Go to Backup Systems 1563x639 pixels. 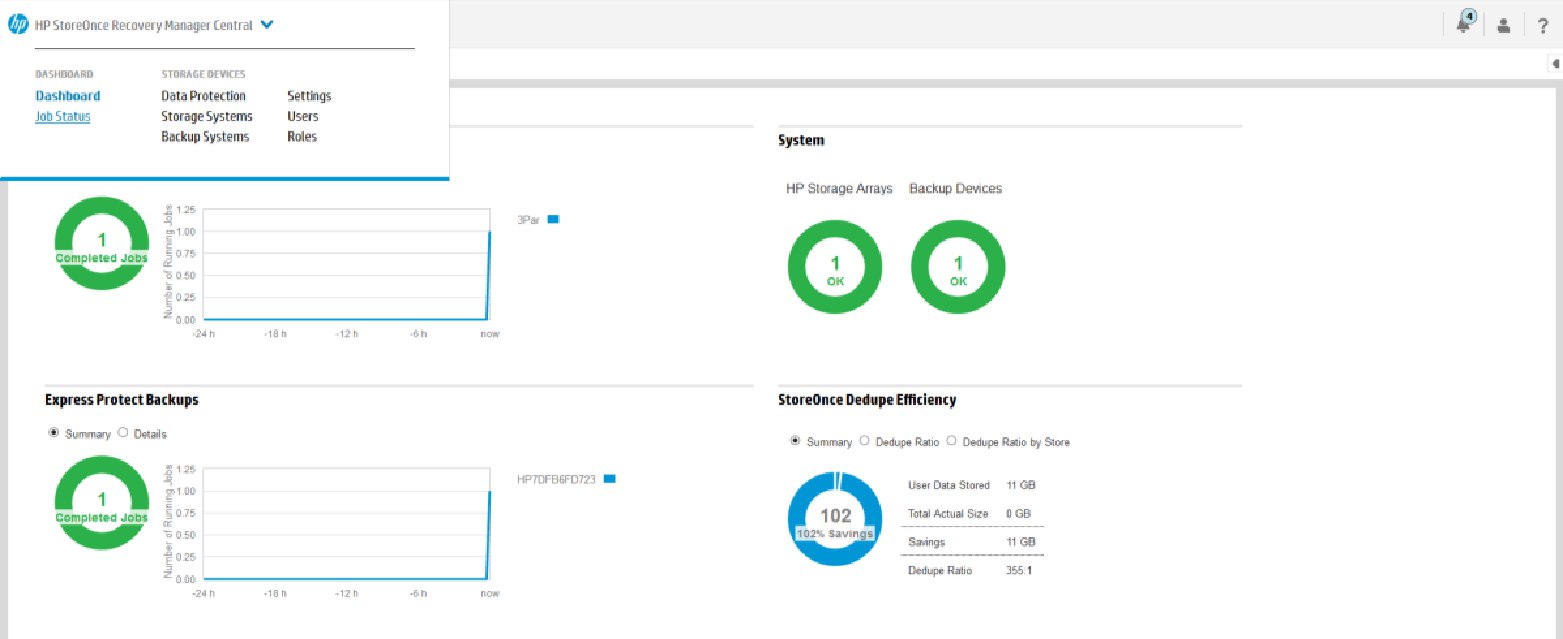[205, 136]
